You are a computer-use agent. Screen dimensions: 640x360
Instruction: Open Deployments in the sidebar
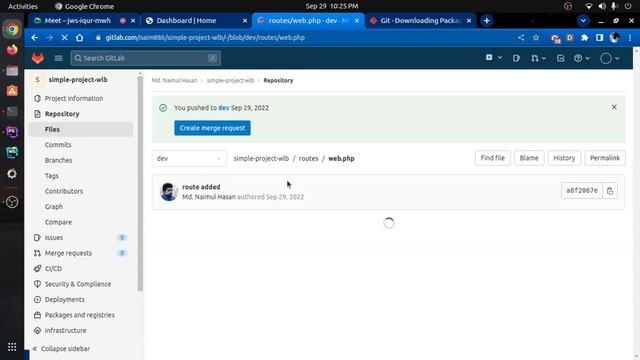[81, 300]
